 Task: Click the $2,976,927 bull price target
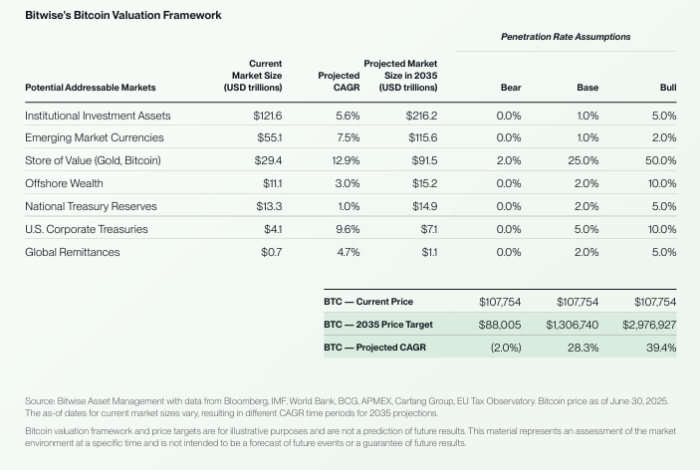coord(649,324)
